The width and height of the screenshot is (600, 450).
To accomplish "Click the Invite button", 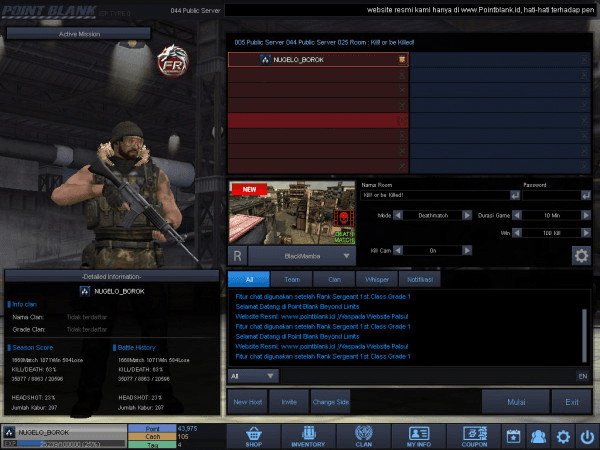I will pos(289,402).
